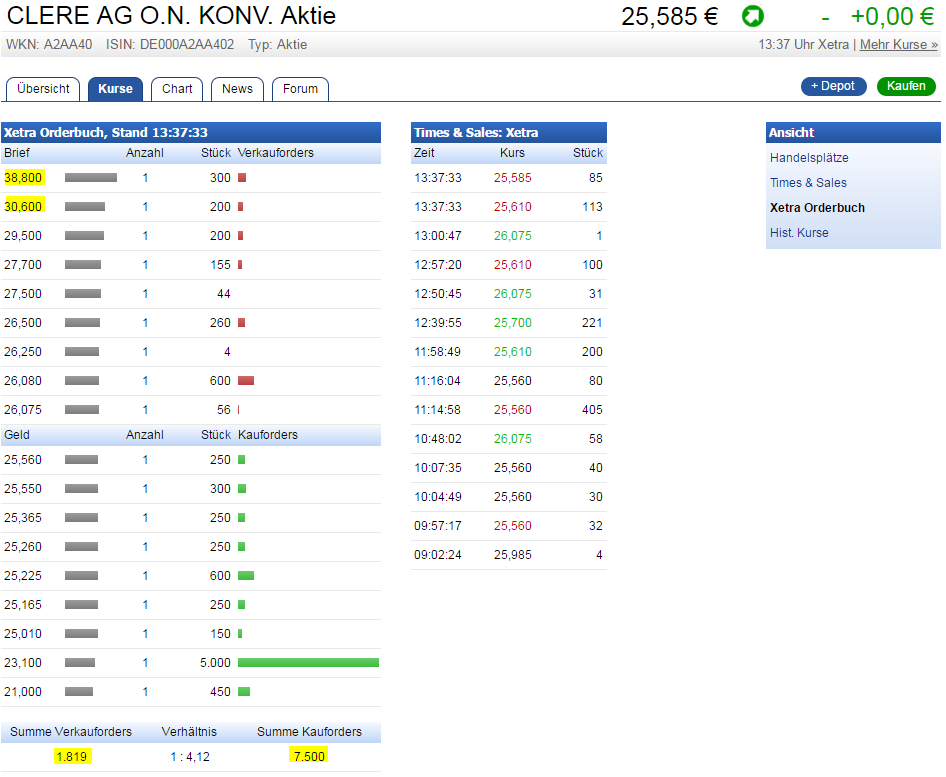Click the highlighted ask price 38,800
This screenshot has width=946, height=777.
point(24,178)
